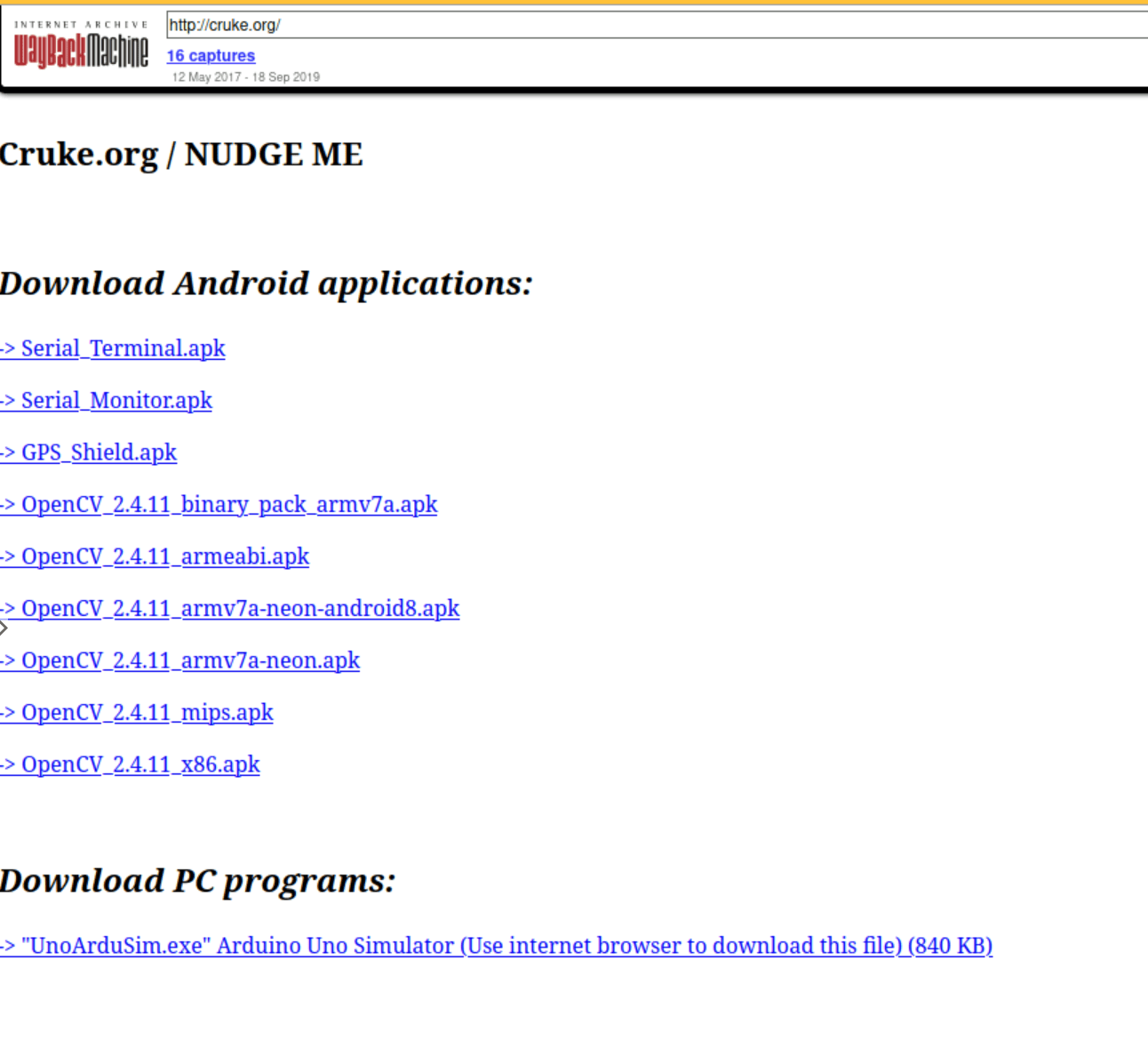The width and height of the screenshot is (1148, 1064).
Task: Click the OpenCV_2.4.11_x86.apk link
Action: coord(131,764)
